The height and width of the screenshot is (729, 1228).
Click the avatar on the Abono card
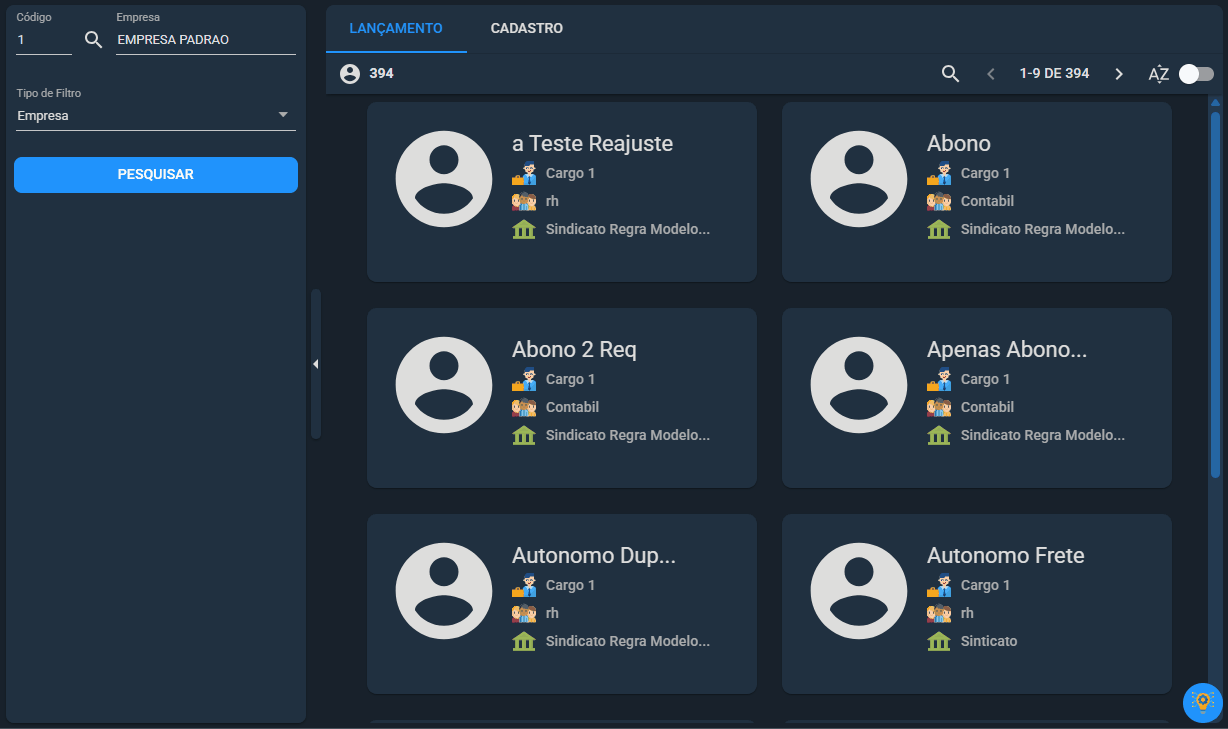coord(859,179)
